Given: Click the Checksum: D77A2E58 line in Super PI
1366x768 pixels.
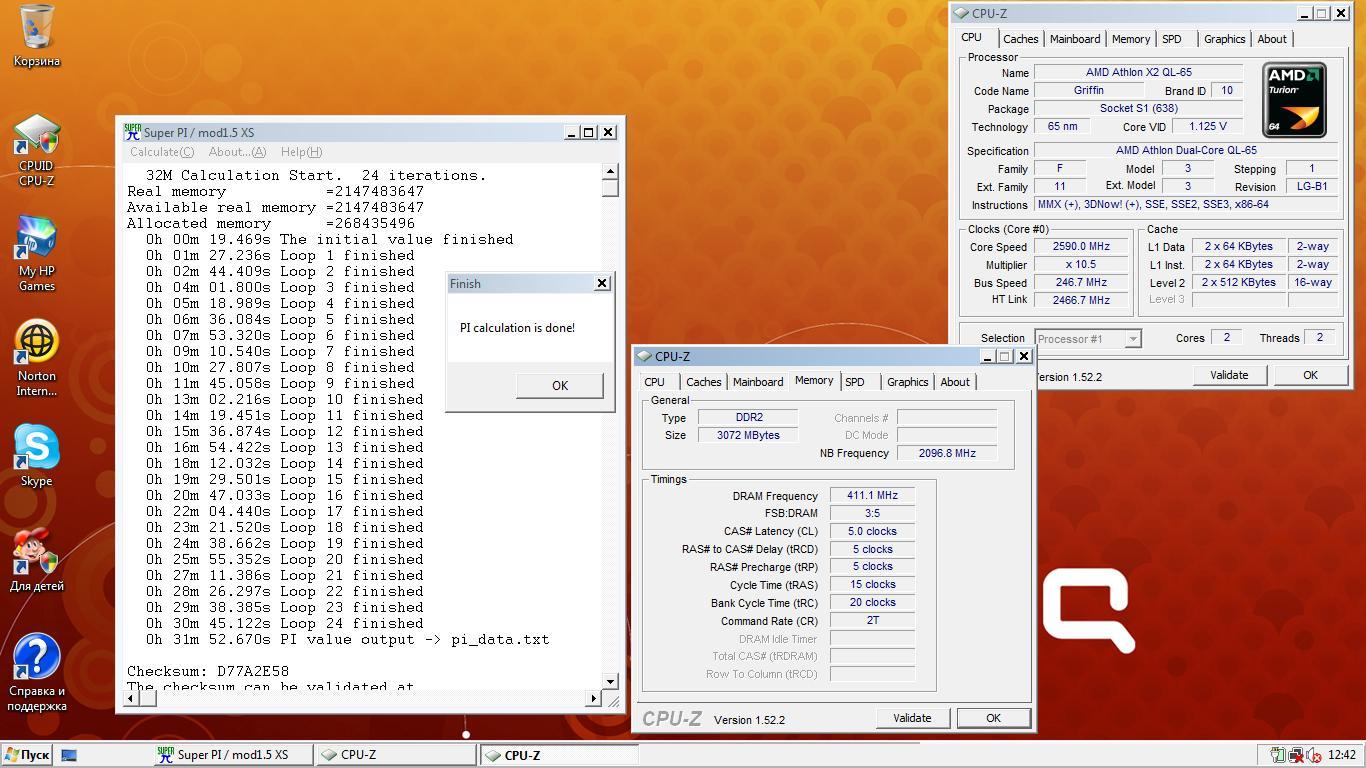Looking at the screenshot, I should coord(208,672).
